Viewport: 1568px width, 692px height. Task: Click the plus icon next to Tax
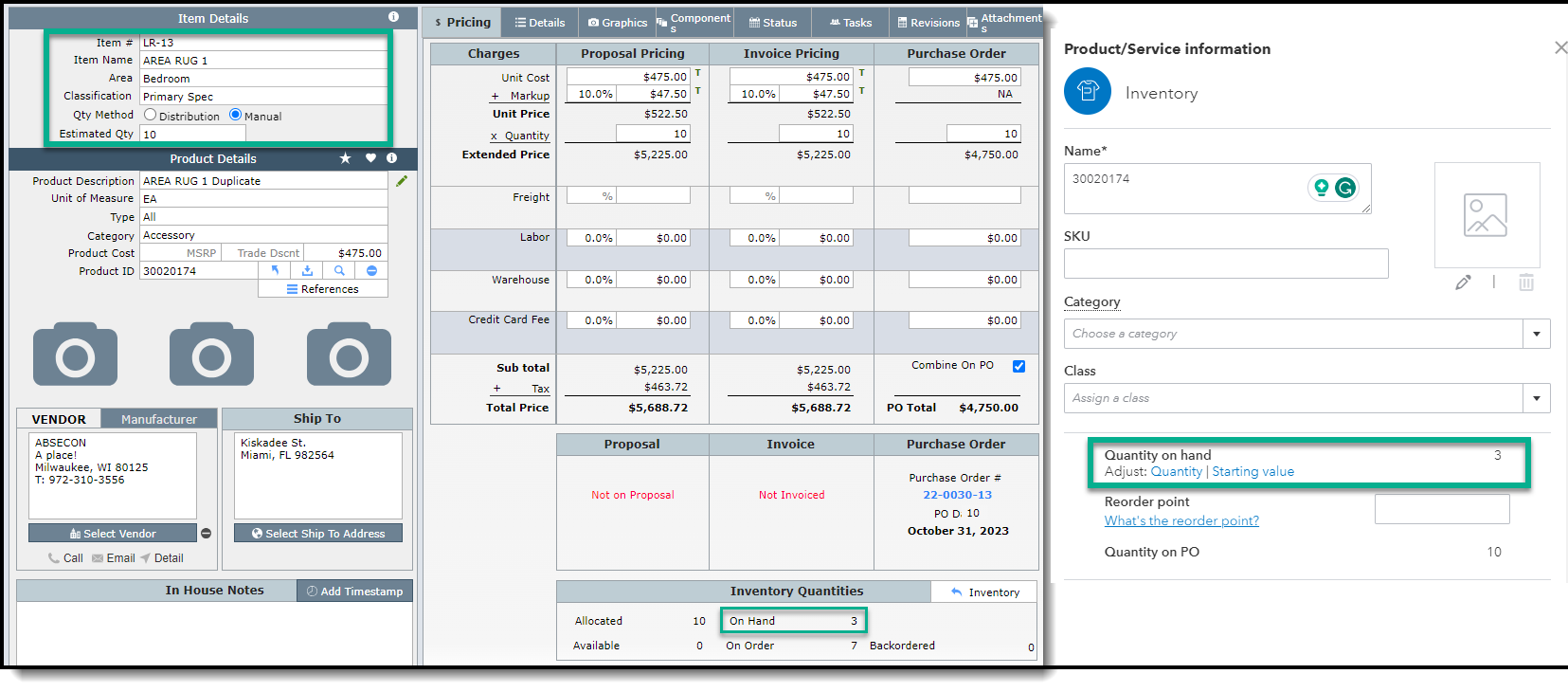(x=496, y=389)
